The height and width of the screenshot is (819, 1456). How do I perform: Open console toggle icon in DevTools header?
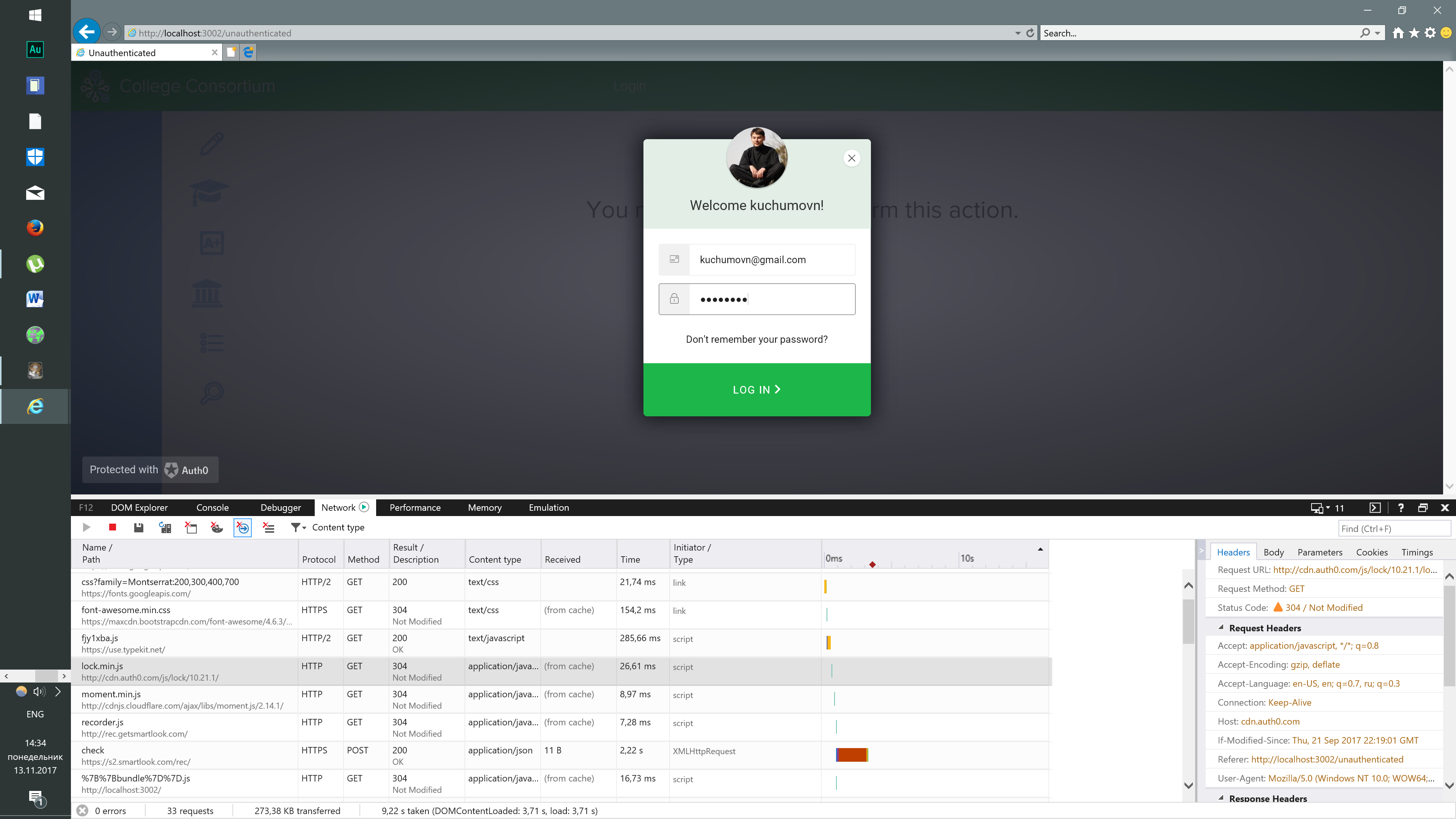(1374, 508)
